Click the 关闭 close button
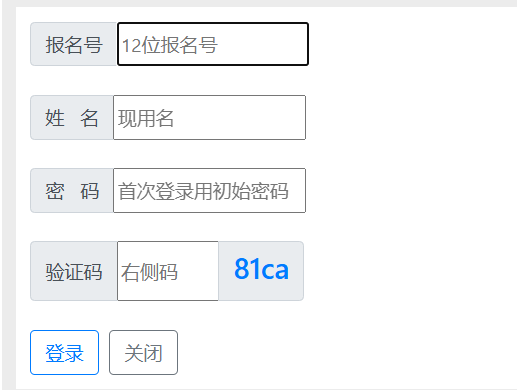The width and height of the screenshot is (517, 390). pos(143,352)
